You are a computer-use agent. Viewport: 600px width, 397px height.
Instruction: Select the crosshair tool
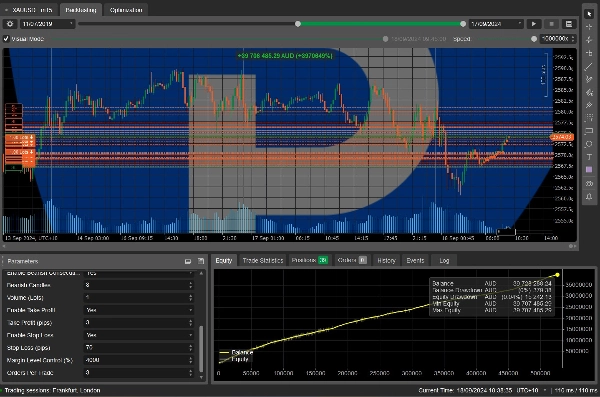[589, 27]
